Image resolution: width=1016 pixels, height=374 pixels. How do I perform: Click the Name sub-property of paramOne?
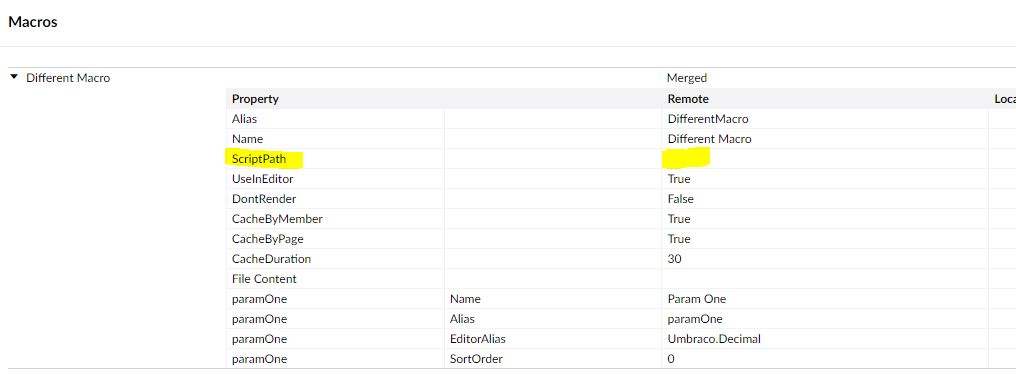[465, 299]
